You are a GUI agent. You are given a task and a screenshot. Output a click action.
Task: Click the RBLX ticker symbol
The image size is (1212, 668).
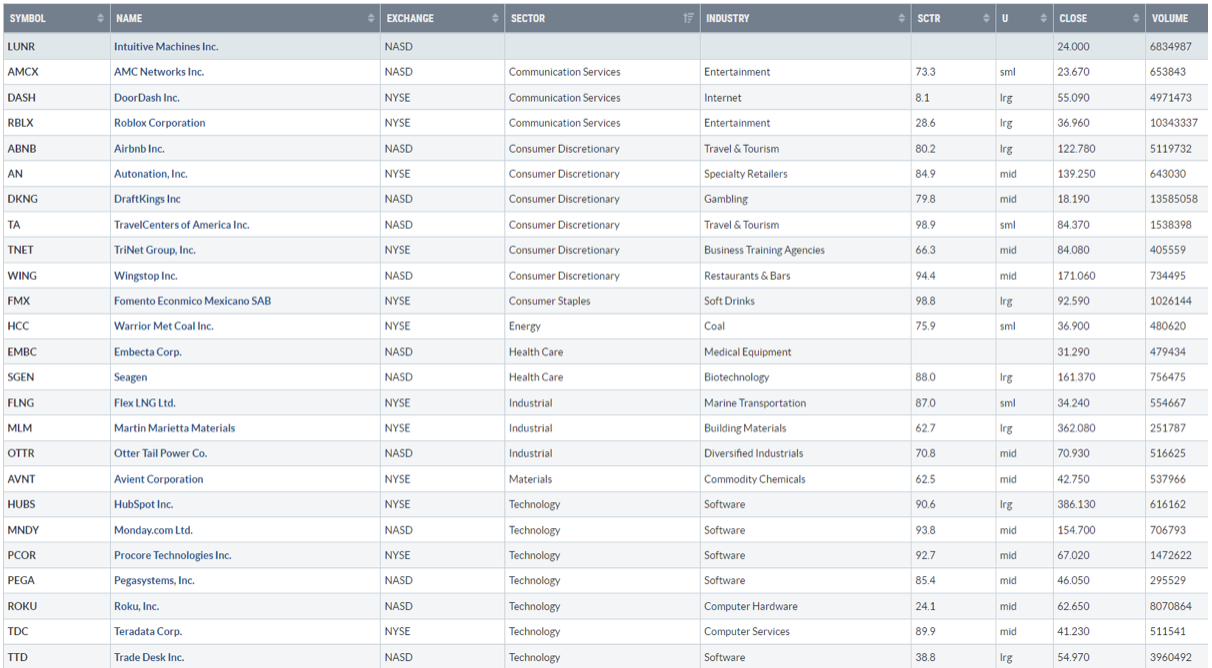[22, 123]
